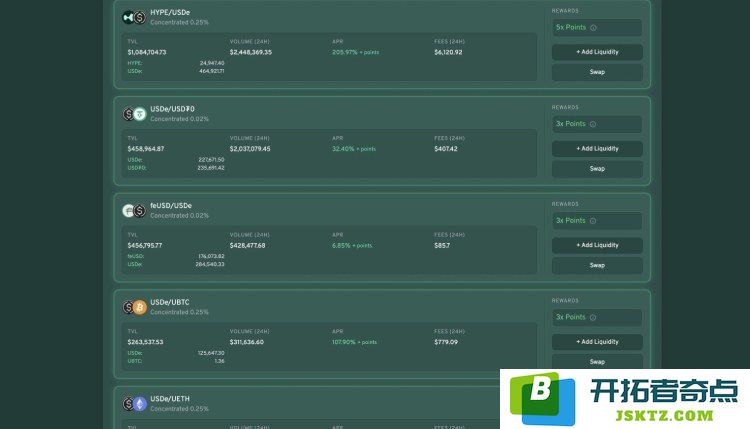Open Swap for HYPE/USDe pool

click(x=597, y=72)
